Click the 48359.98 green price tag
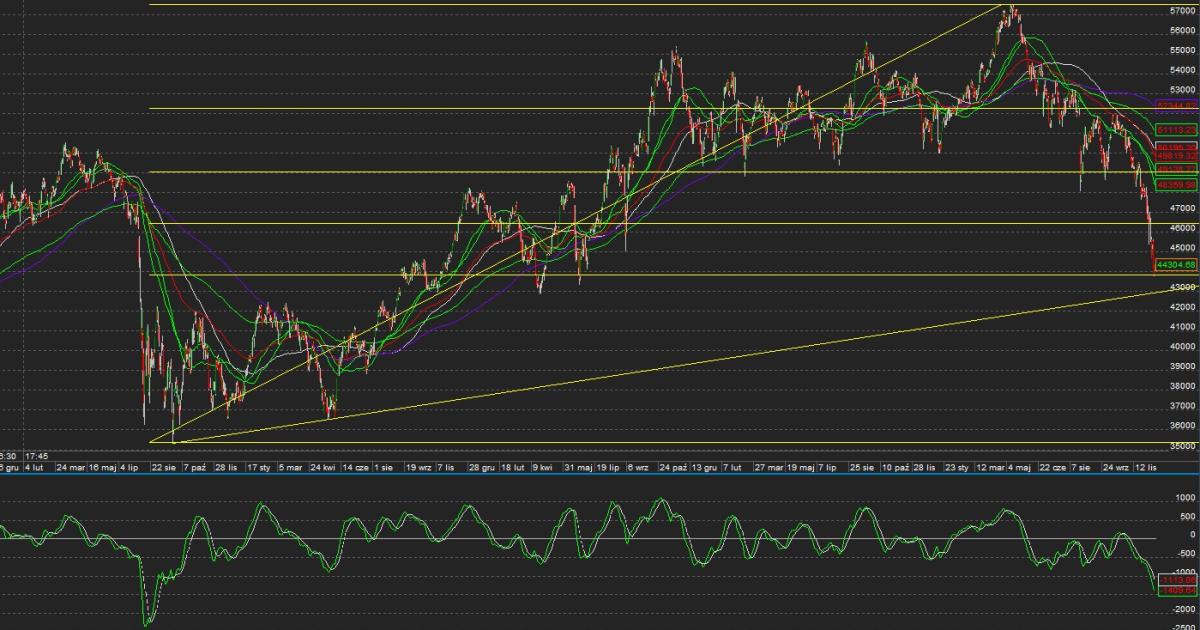The width and height of the screenshot is (1200, 630). [x=1176, y=185]
